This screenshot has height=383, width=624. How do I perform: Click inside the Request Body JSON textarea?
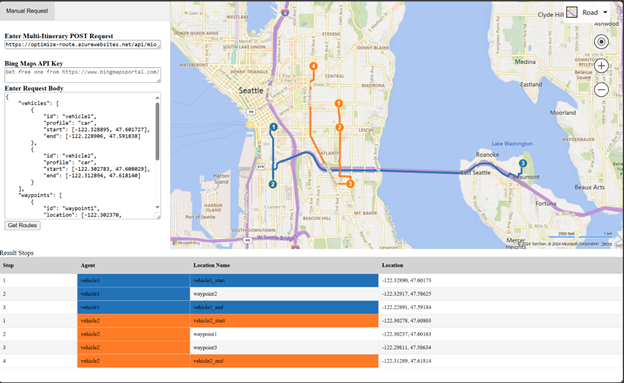coord(79,156)
